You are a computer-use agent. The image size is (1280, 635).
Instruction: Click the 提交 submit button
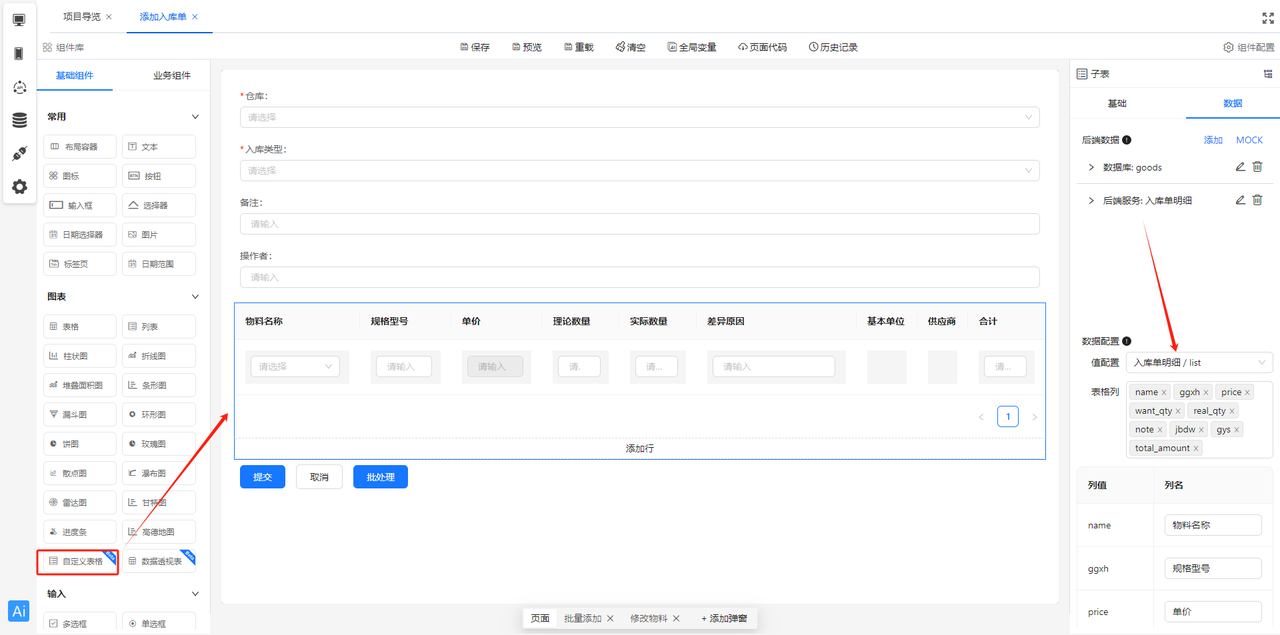pyautogui.click(x=262, y=477)
